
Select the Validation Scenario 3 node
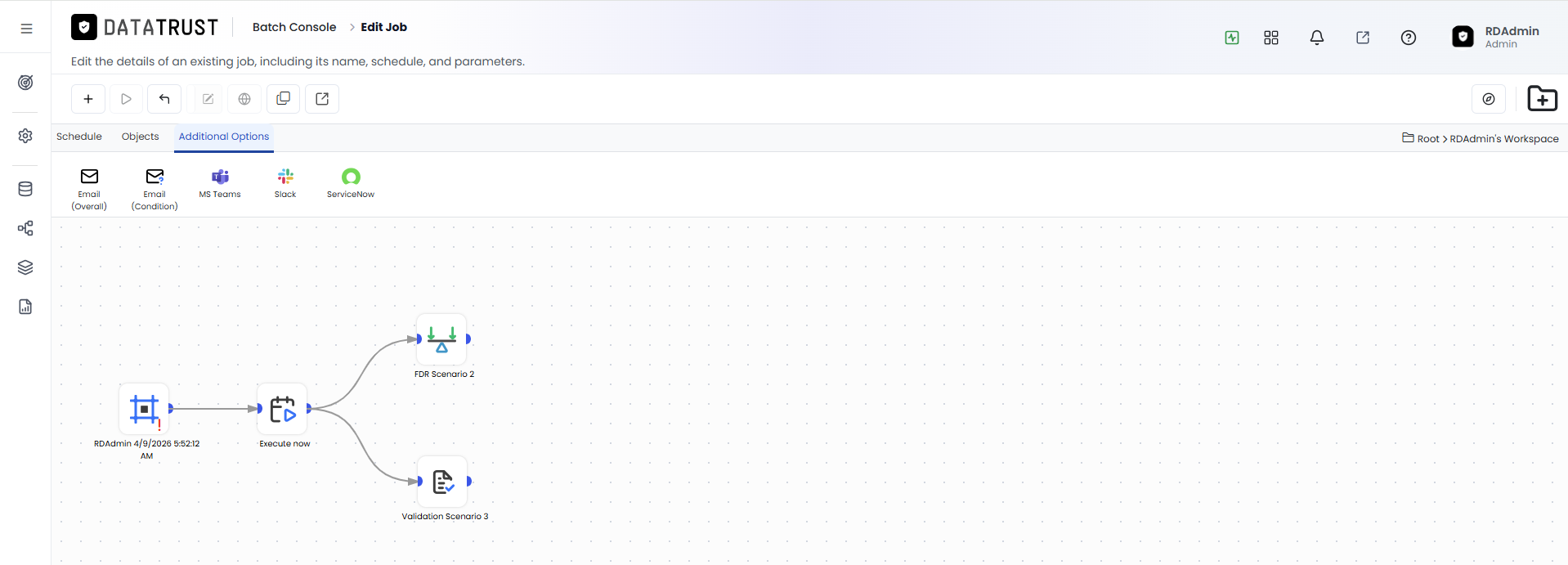pos(442,481)
